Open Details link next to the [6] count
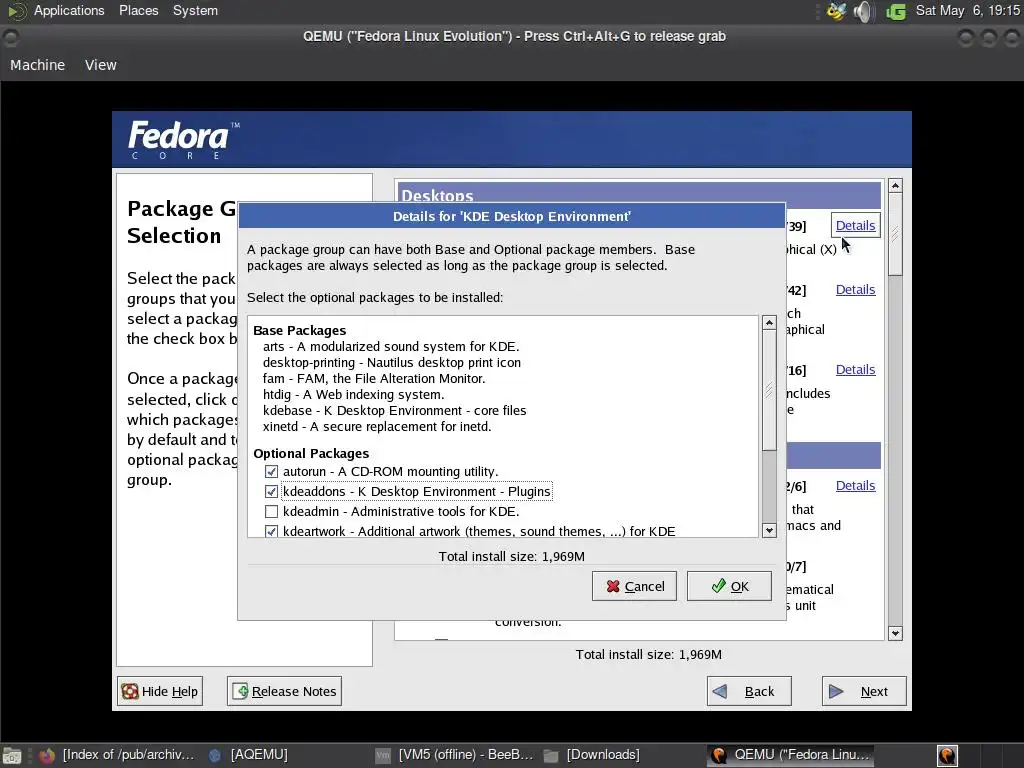Viewport: 1024px width, 768px height. click(856, 486)
